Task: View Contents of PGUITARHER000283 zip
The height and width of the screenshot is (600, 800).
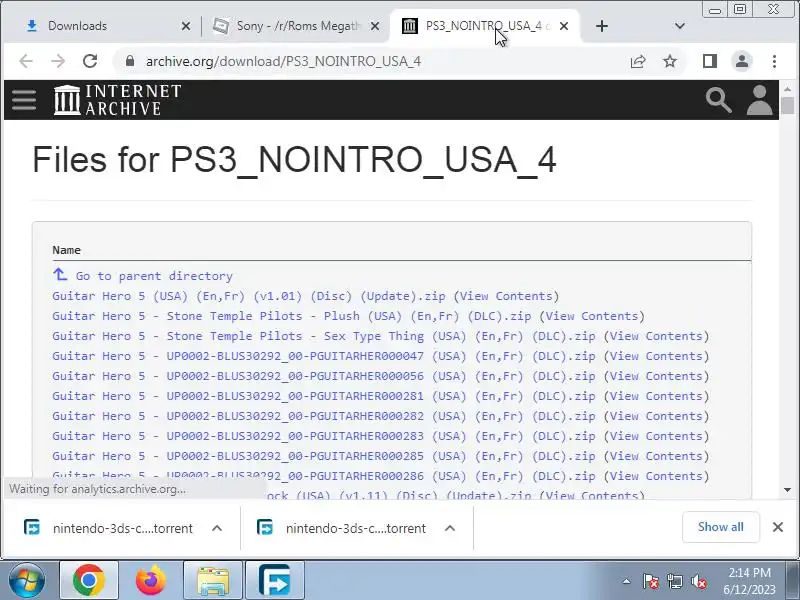Action: (x=656, y=436)
